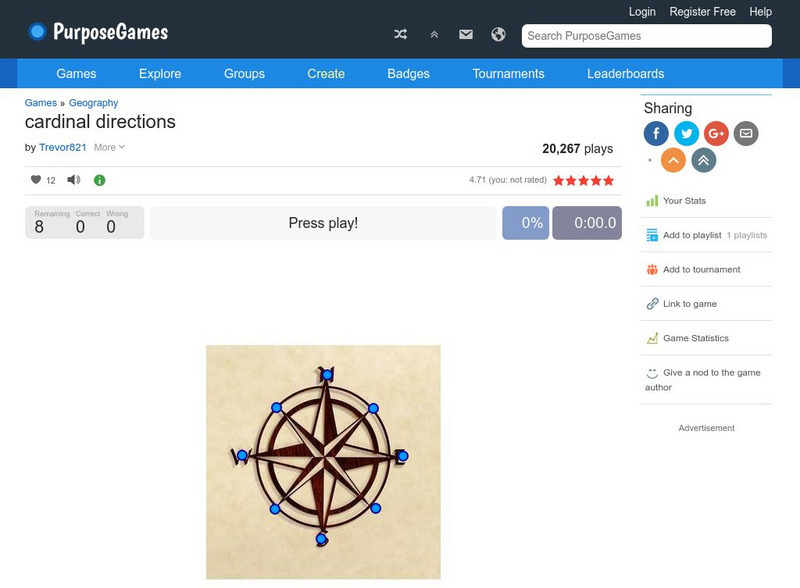Open the random game shuffle icon
800x588 pixels.
400,33
